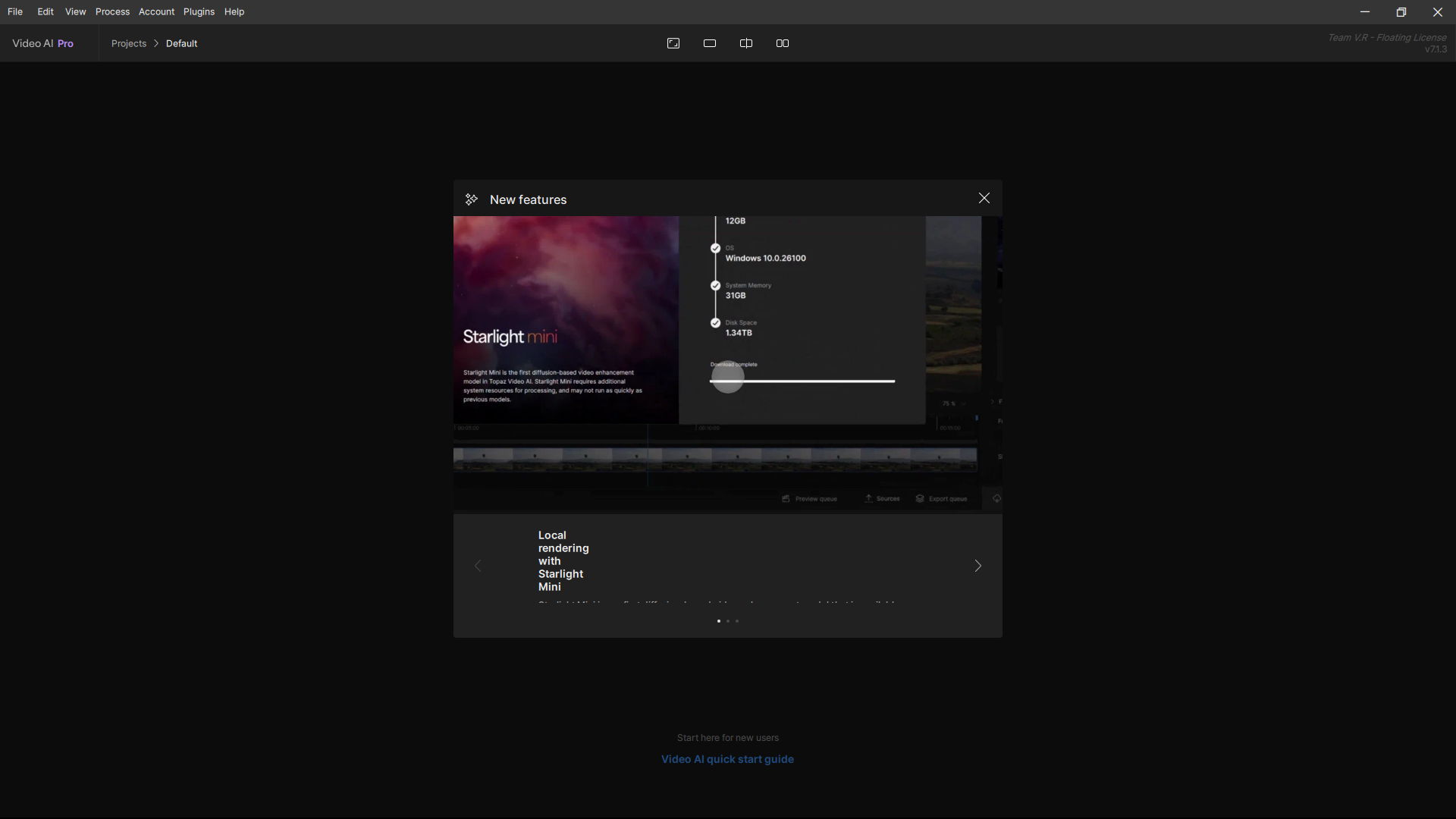1456x819 pixels.
Task: Click Local rendering with Starlight Mini heading
Action: pyautogui.click(x=563, y=561)
